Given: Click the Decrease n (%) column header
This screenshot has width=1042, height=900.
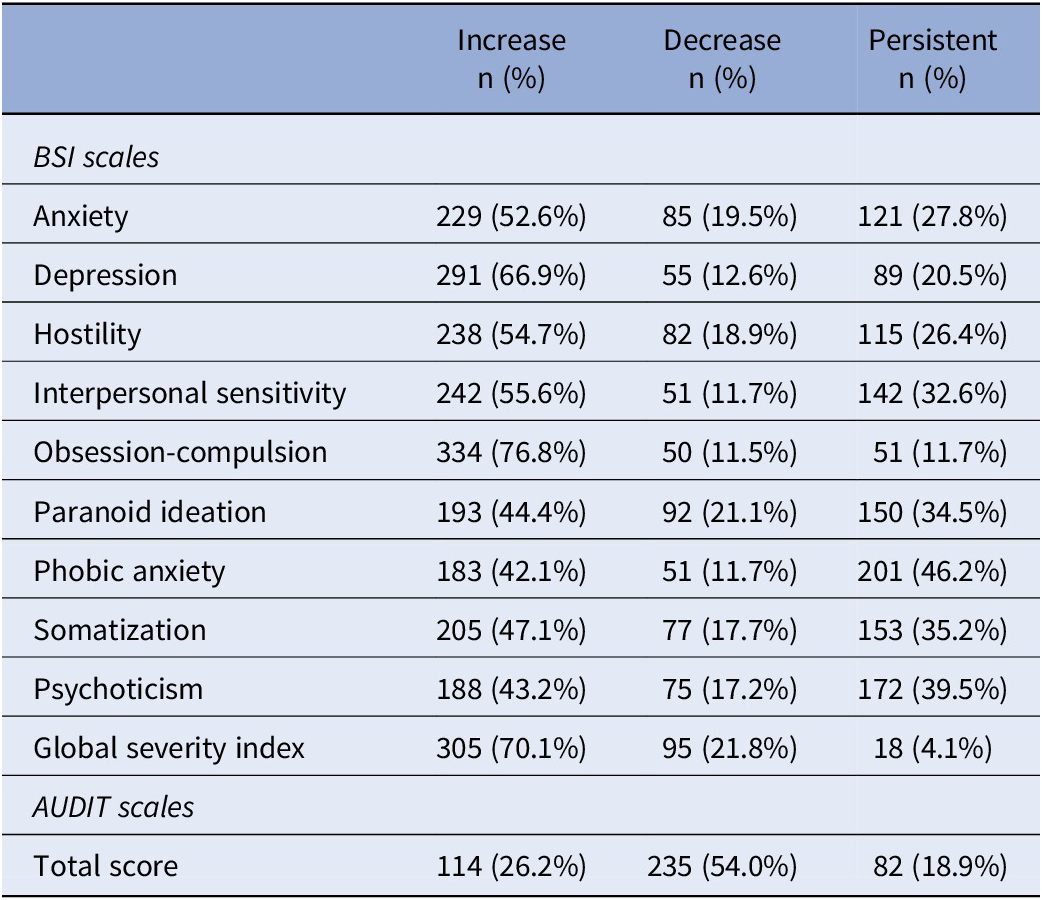Looking at the screenshot, I should (722, 59).
